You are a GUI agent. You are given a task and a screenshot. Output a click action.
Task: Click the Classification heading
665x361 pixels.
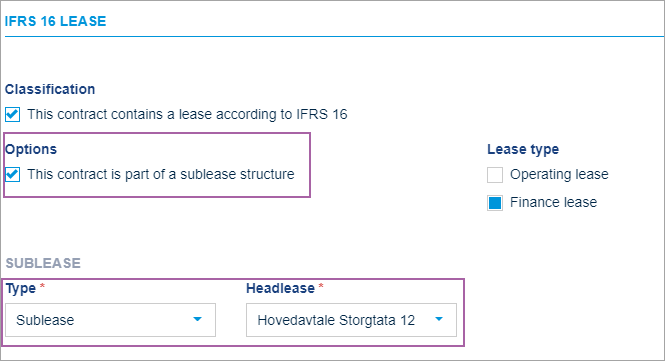[50, 89]
